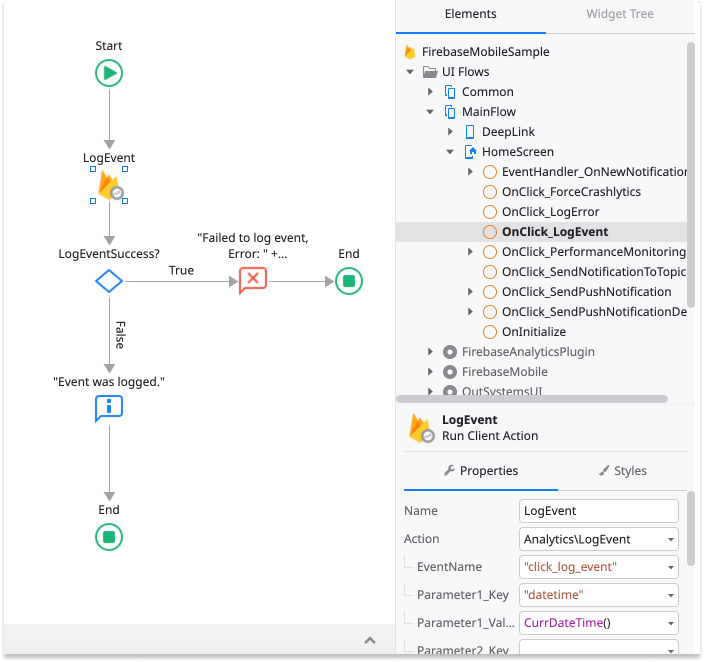This screenshot has height=662, width=704.
Task: Collapse the MainFlow node
Action: coord(430,112)
